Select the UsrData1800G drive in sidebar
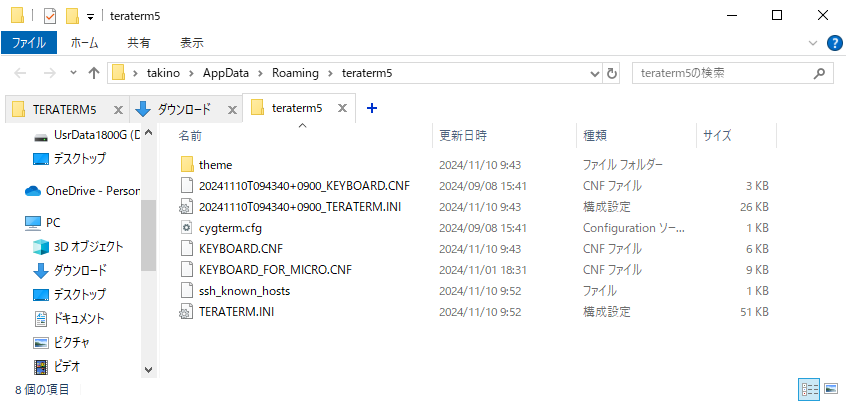The image size is (847, 402). click(x=86, y=135)
